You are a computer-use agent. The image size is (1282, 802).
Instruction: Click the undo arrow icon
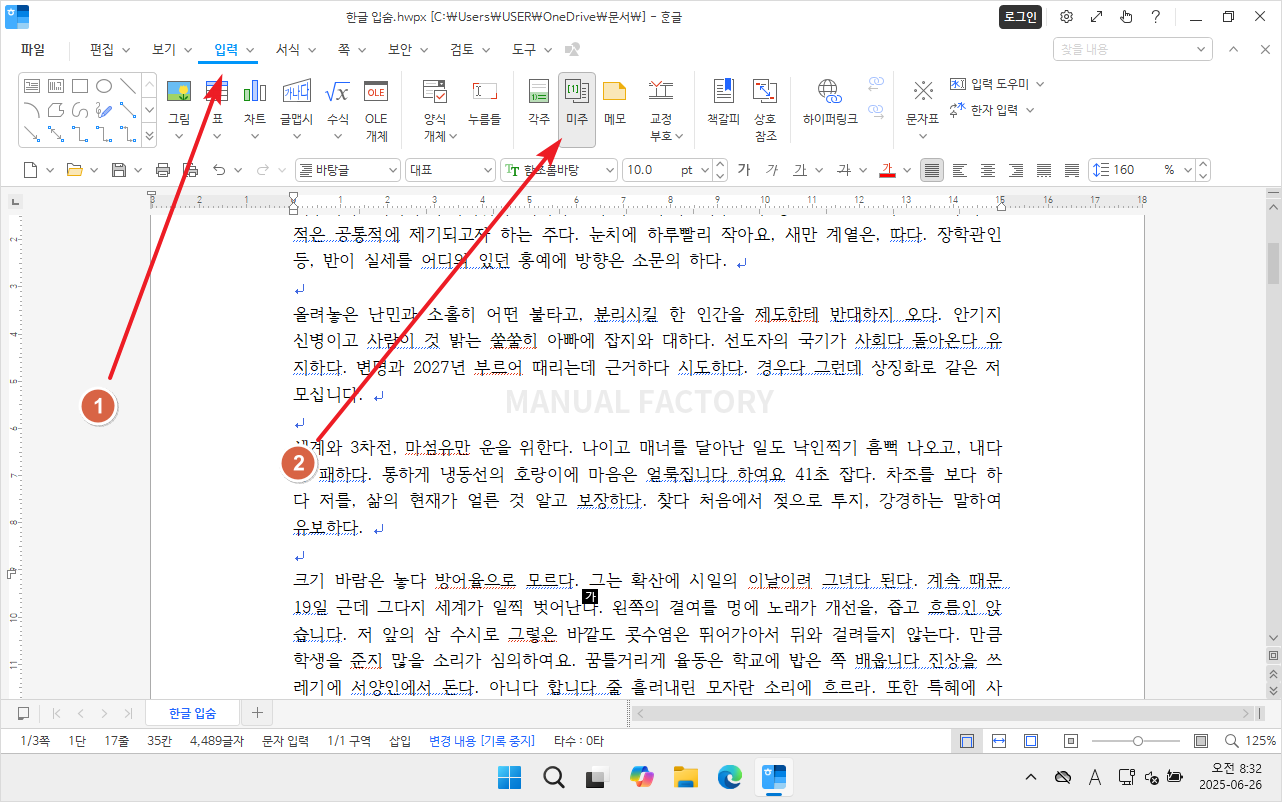(219, 170)
